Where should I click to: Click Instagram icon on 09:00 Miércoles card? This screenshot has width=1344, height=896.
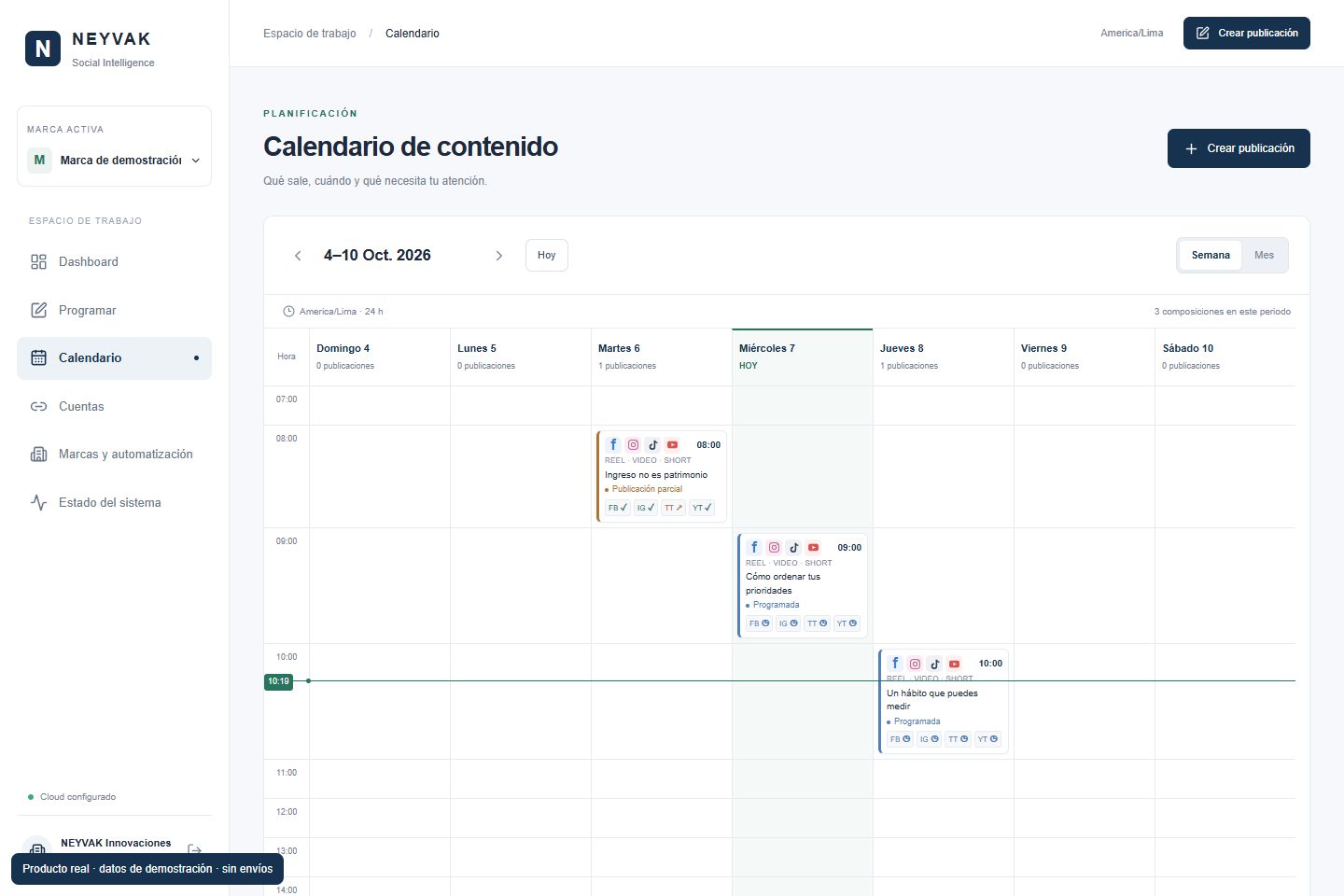pyautogui.click(x=774, y=548)
